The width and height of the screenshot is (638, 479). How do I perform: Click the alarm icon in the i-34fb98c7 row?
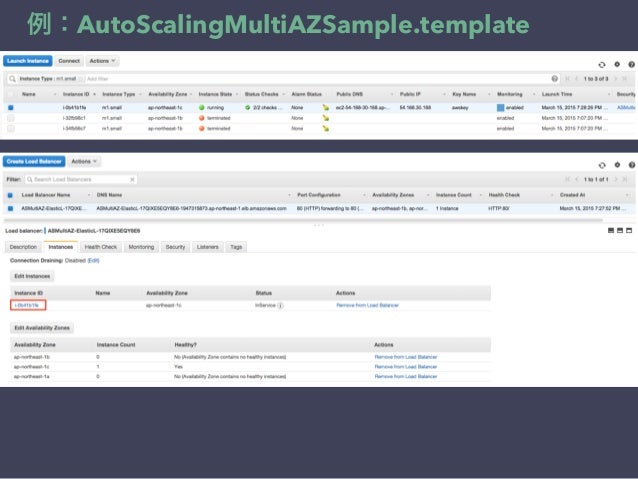click(x=326, y=128)
